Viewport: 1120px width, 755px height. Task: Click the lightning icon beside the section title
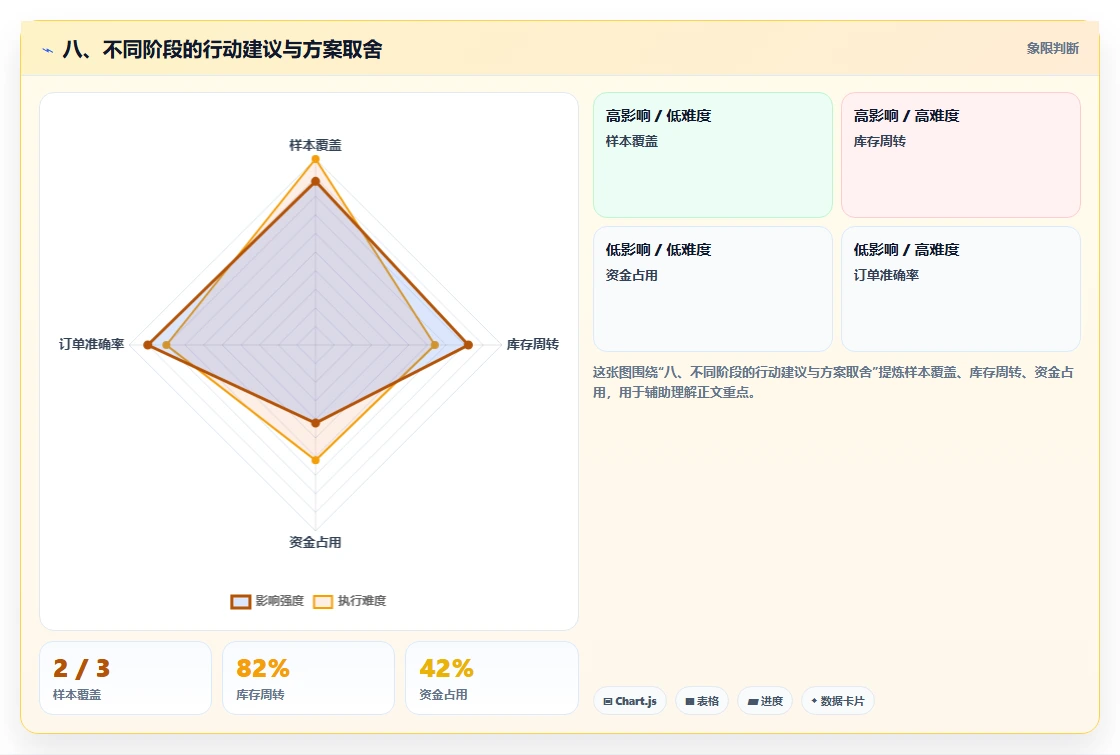(48, 50)
